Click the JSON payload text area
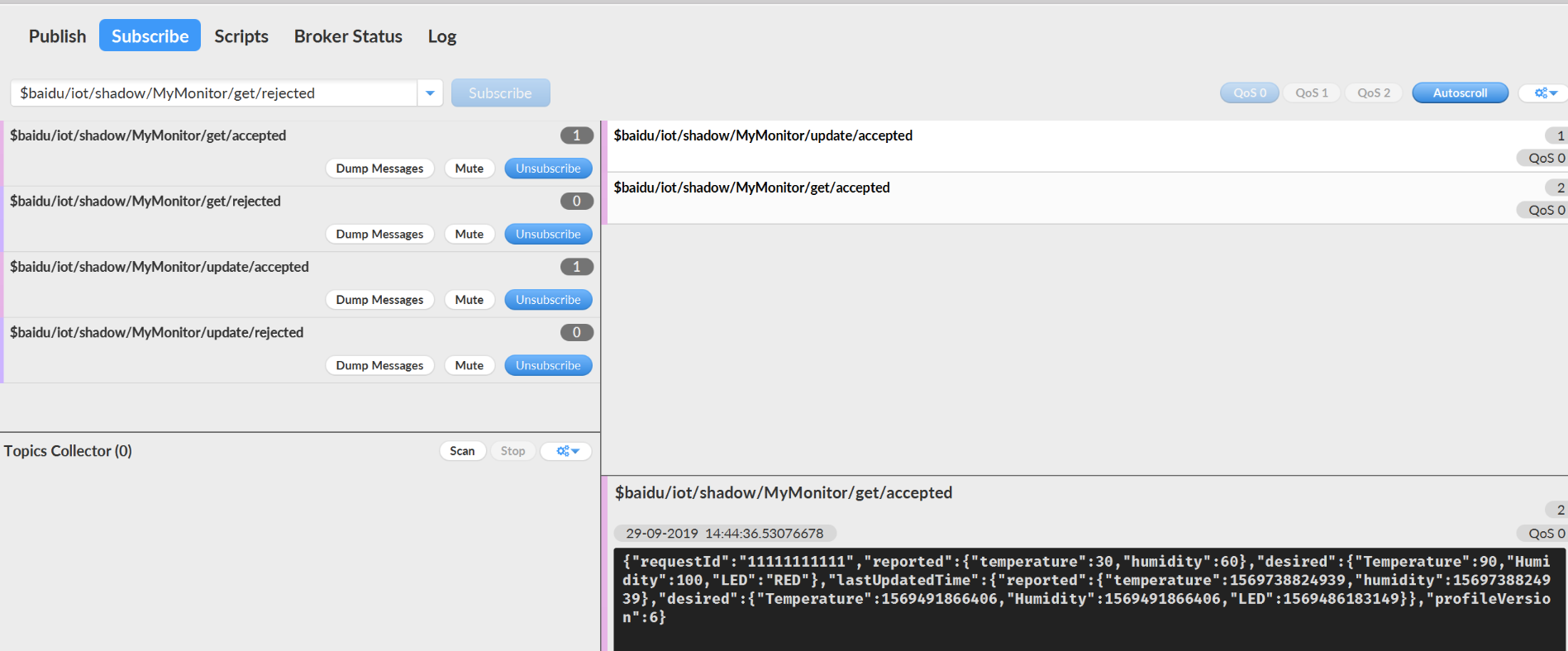Image resolution: width=1568 pixels, height=651 pixels. (x=1089, y=599)
